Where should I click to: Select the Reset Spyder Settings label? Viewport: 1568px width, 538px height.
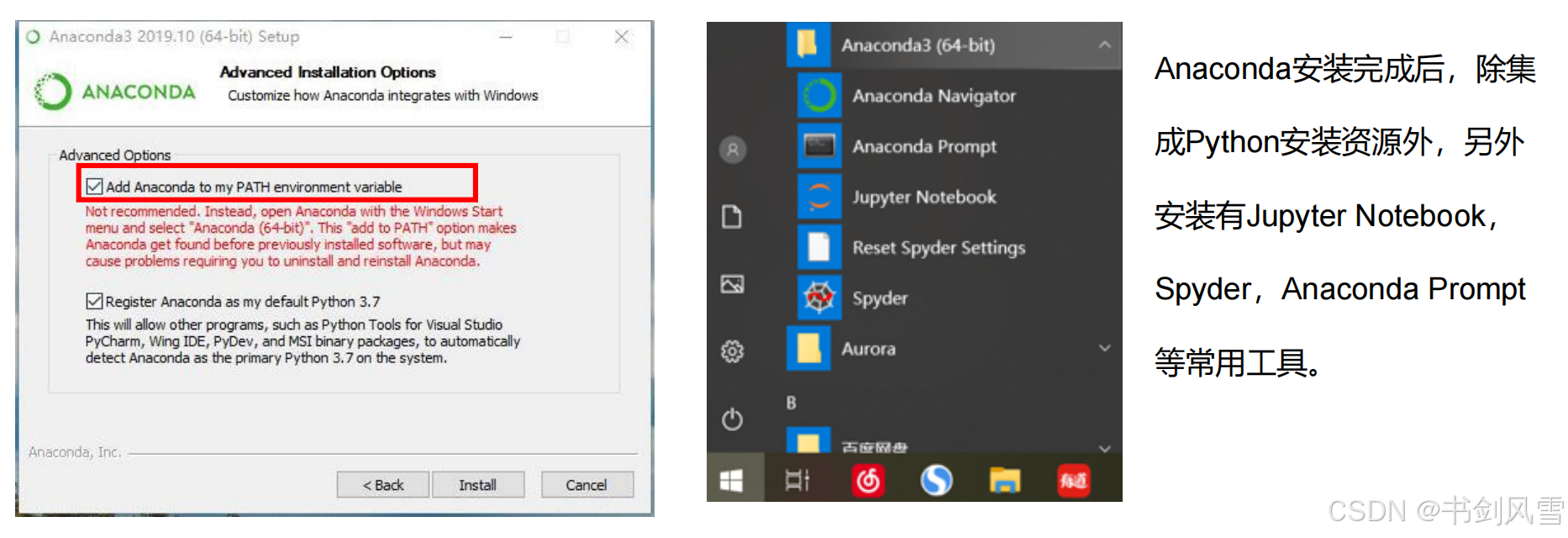click(x=939, y=247)
